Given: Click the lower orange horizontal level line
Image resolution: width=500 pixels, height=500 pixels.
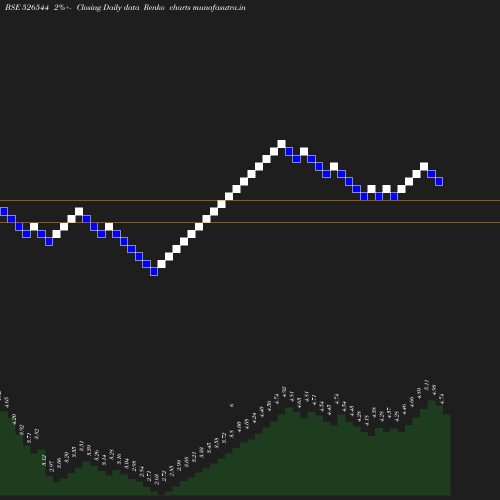Looking at the screenshot, I should (x=250, y=222).
